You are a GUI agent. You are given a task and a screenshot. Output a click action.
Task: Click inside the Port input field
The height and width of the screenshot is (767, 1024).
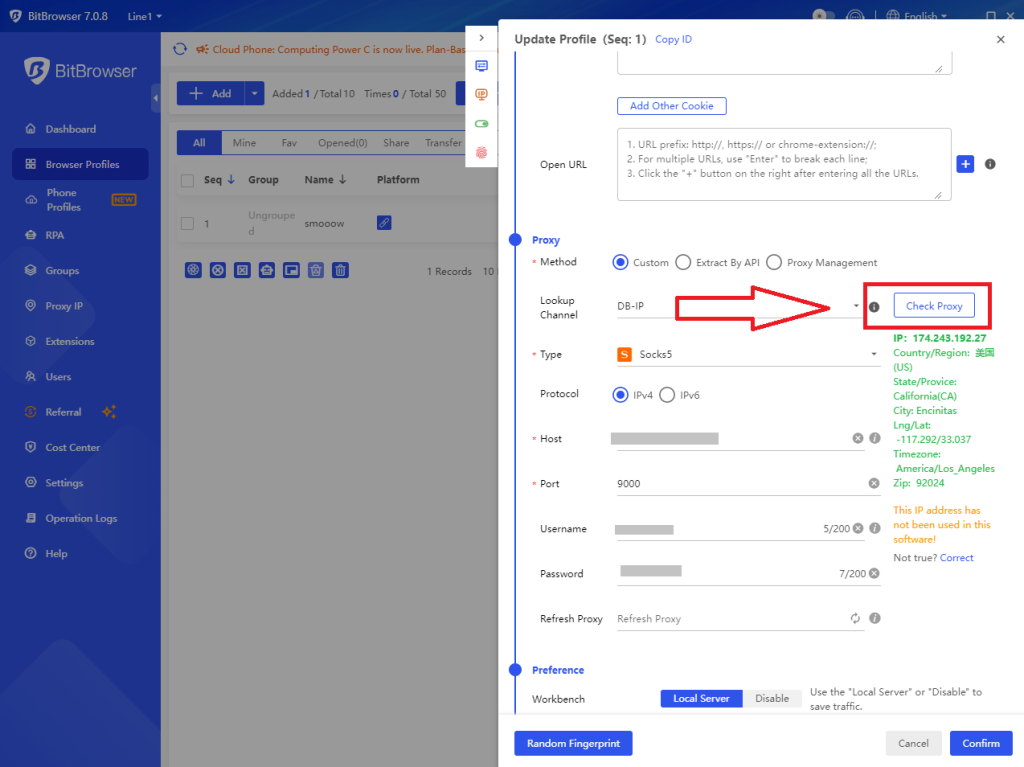click(740, 483)
